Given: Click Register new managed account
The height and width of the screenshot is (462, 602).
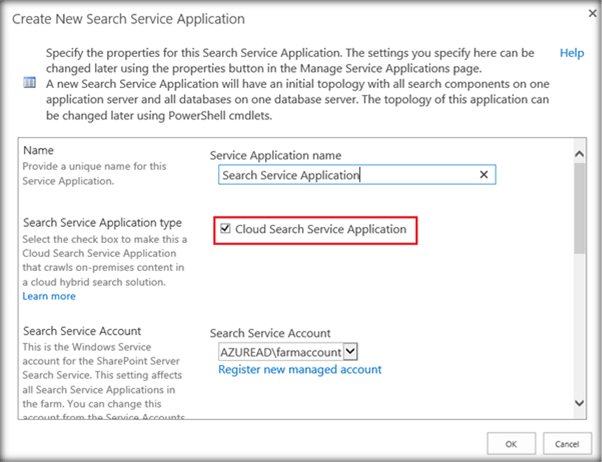Looking at the screenshot, I should pos(299,370).
